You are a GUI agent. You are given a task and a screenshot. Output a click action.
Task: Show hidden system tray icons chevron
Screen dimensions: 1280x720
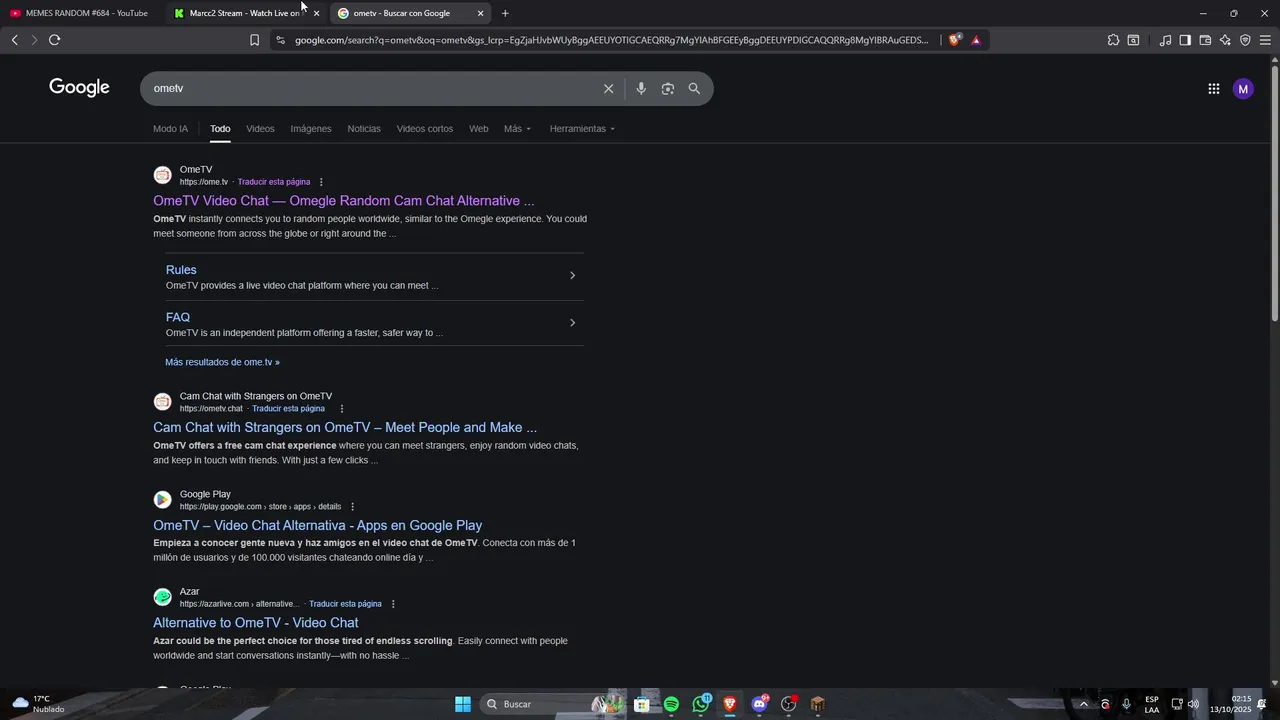(1083, 704)
